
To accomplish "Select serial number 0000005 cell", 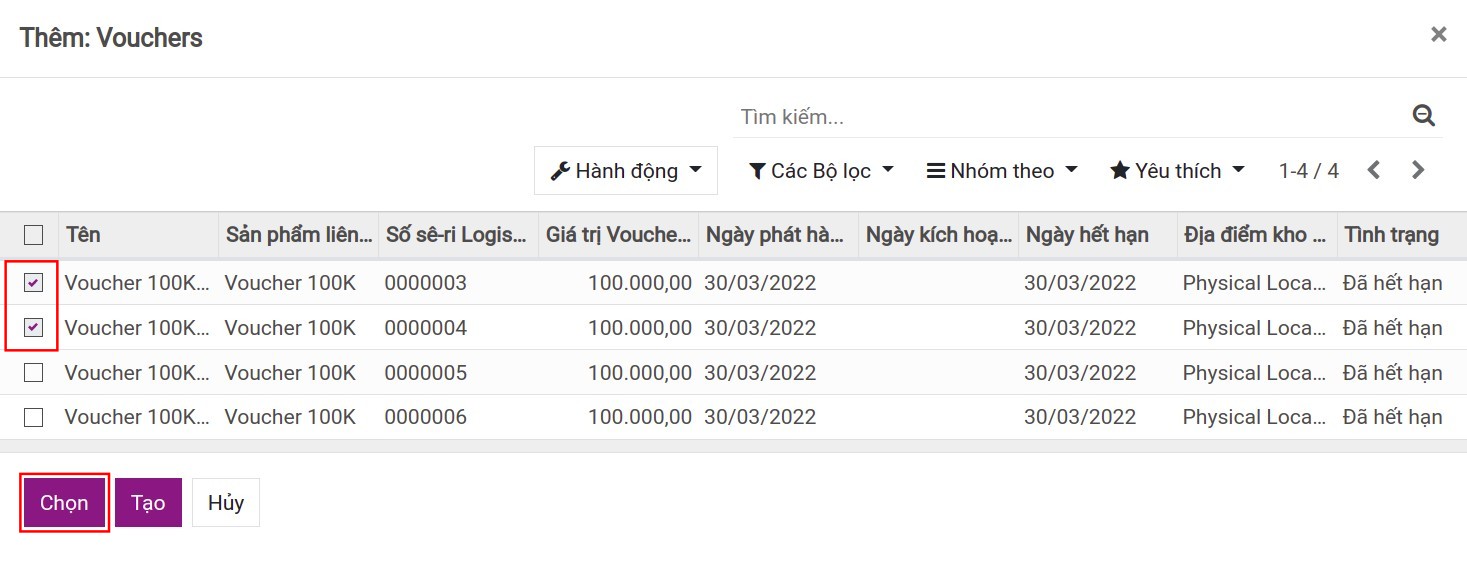I will tap(425, 373).
